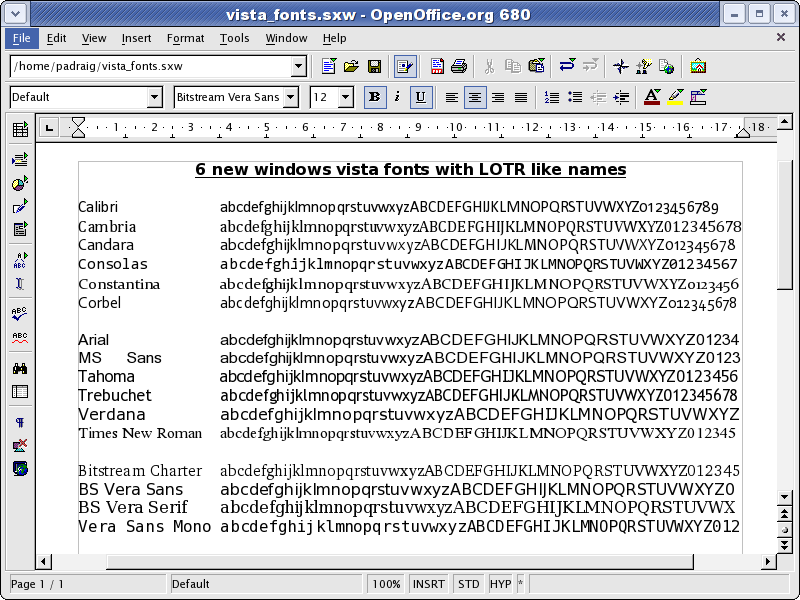800x600 pixels.
Task: Toggle INSRT insert mode in status bar
Action: (428, 584)
